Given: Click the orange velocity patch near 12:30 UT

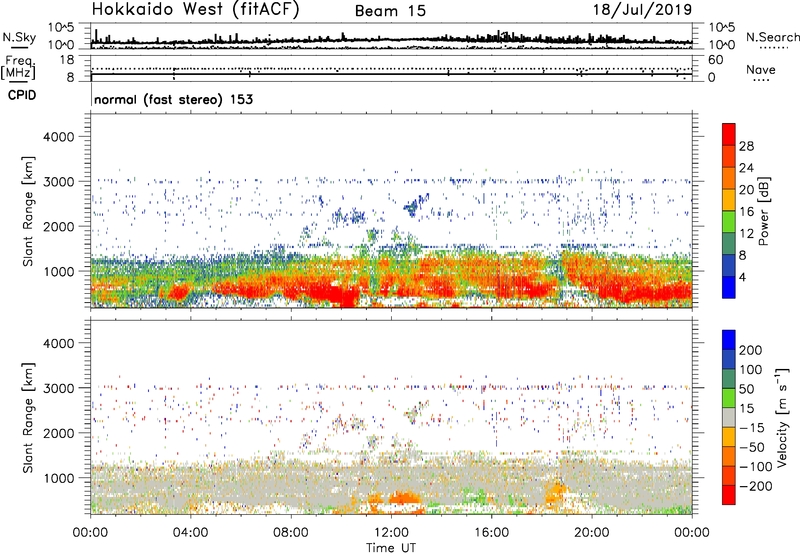Looking at the screenshot, I should pos(405,498).
